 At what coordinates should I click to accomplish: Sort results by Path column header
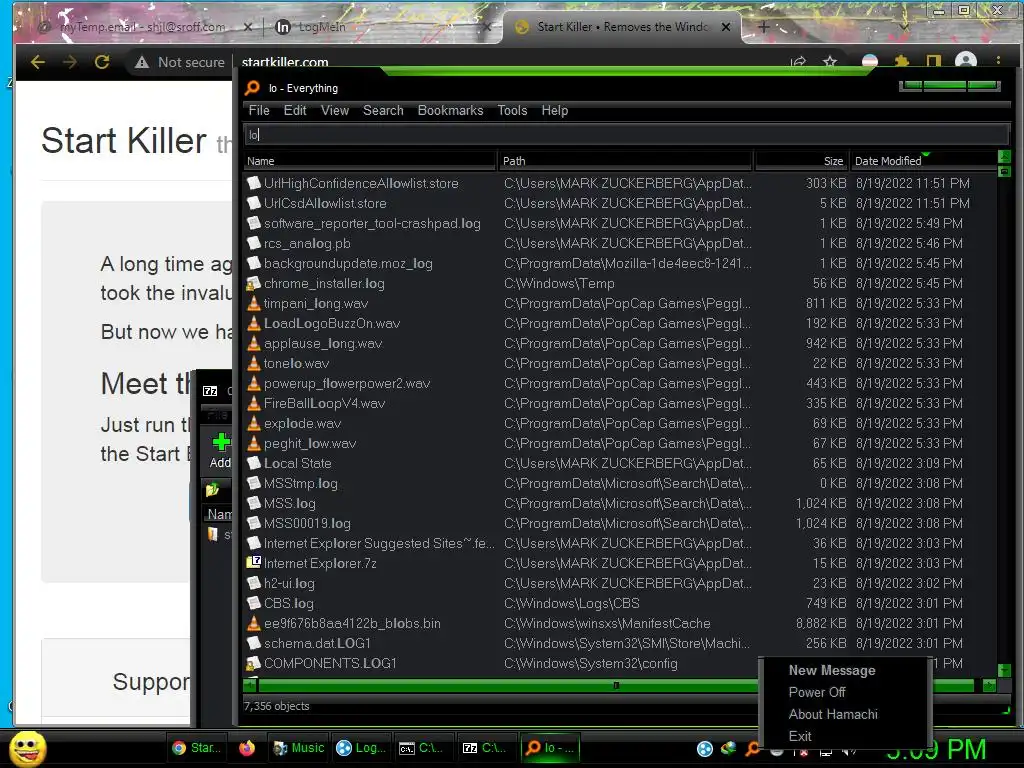pos(626,161)
